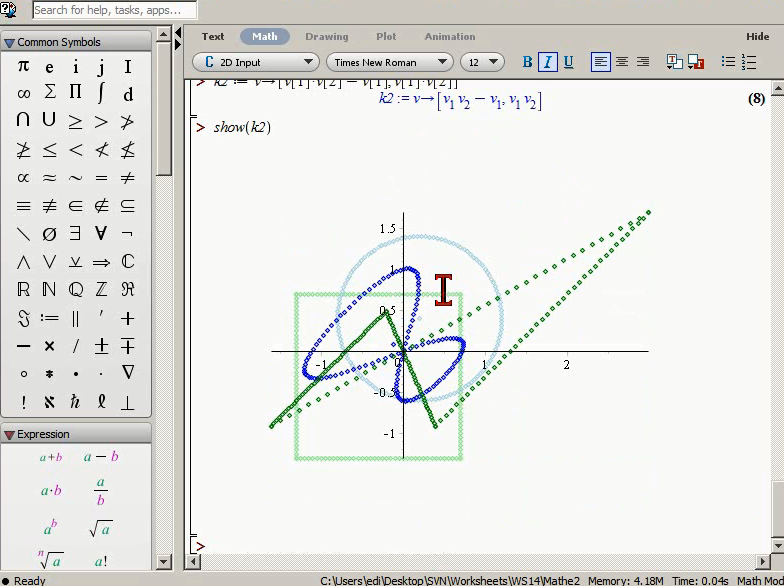Click the bulleted list icon
Screen dimensions: 784x586
(x=728, y=62)
